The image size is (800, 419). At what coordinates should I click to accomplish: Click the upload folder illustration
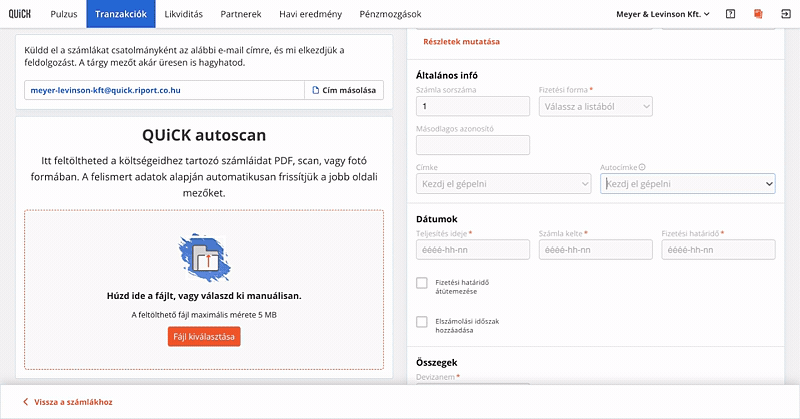tap(204, 258)
